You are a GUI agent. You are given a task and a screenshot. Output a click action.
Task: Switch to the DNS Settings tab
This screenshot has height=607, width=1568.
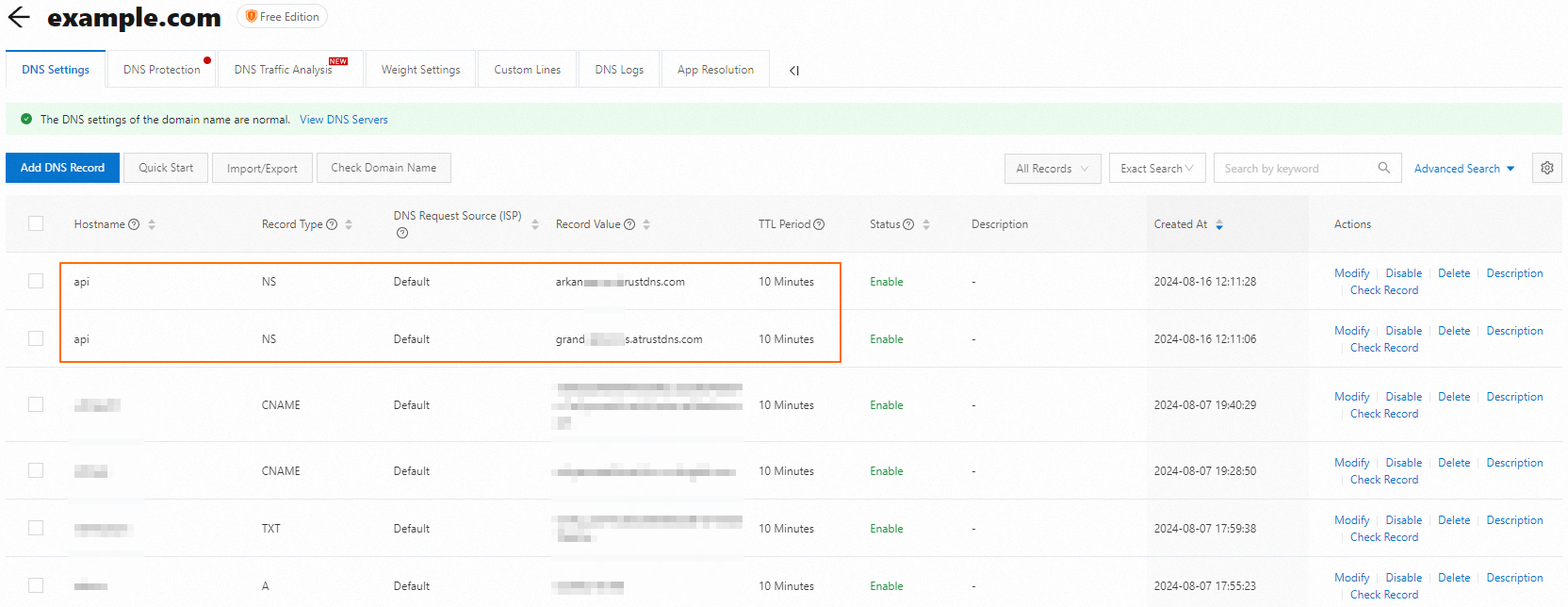[x=56, y=70]
